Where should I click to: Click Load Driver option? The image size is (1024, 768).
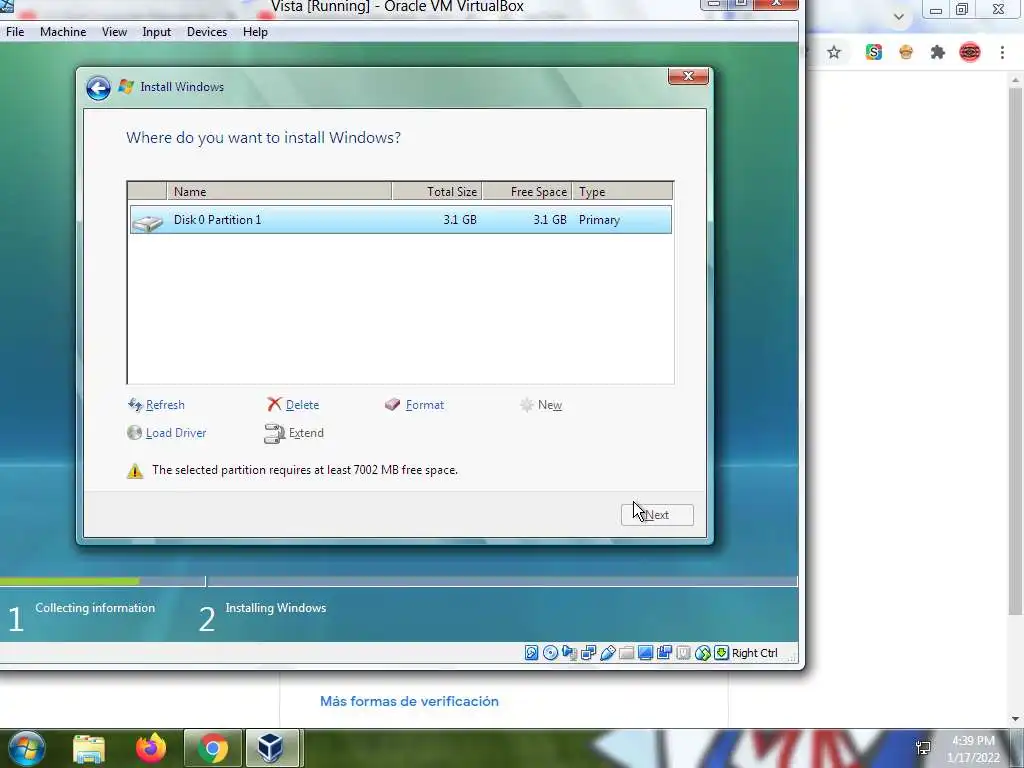pos(167,433)
